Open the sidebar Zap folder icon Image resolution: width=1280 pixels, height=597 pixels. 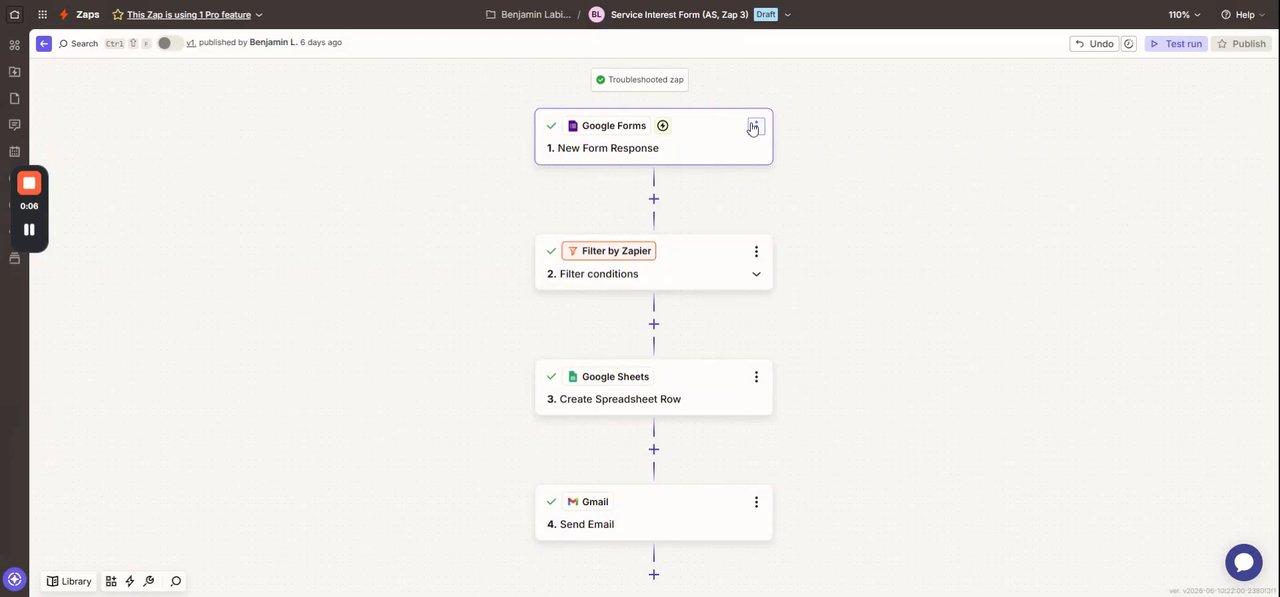pos(14,72)
